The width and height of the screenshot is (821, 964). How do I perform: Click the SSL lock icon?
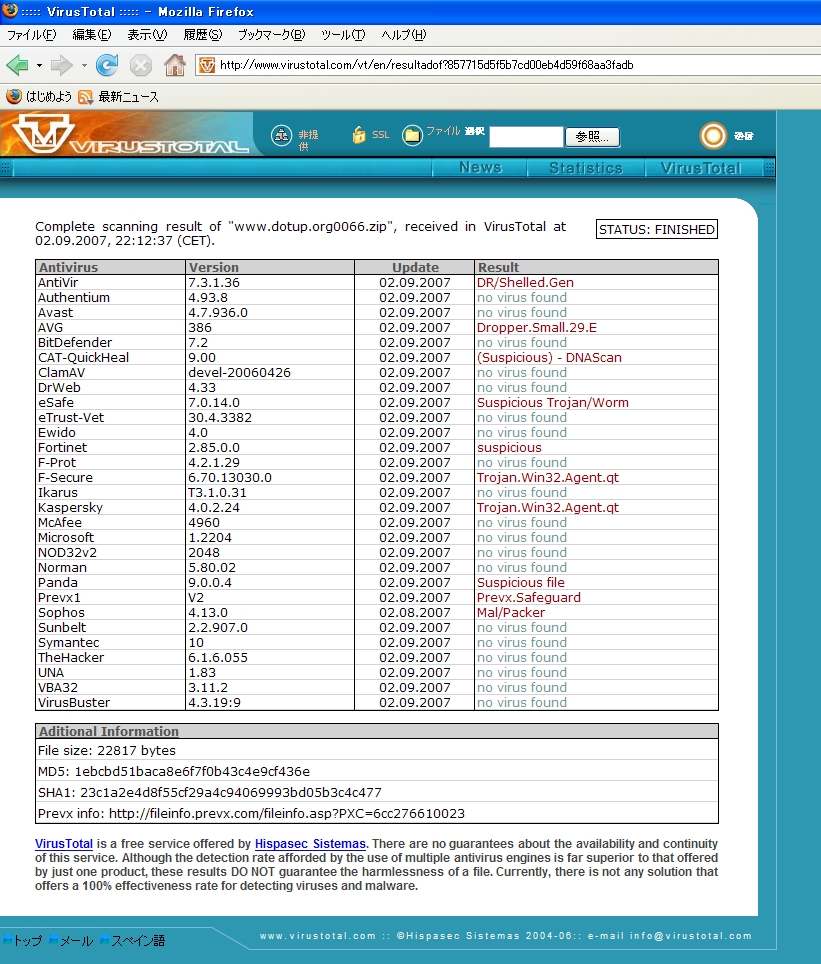[x=359, y=135]
